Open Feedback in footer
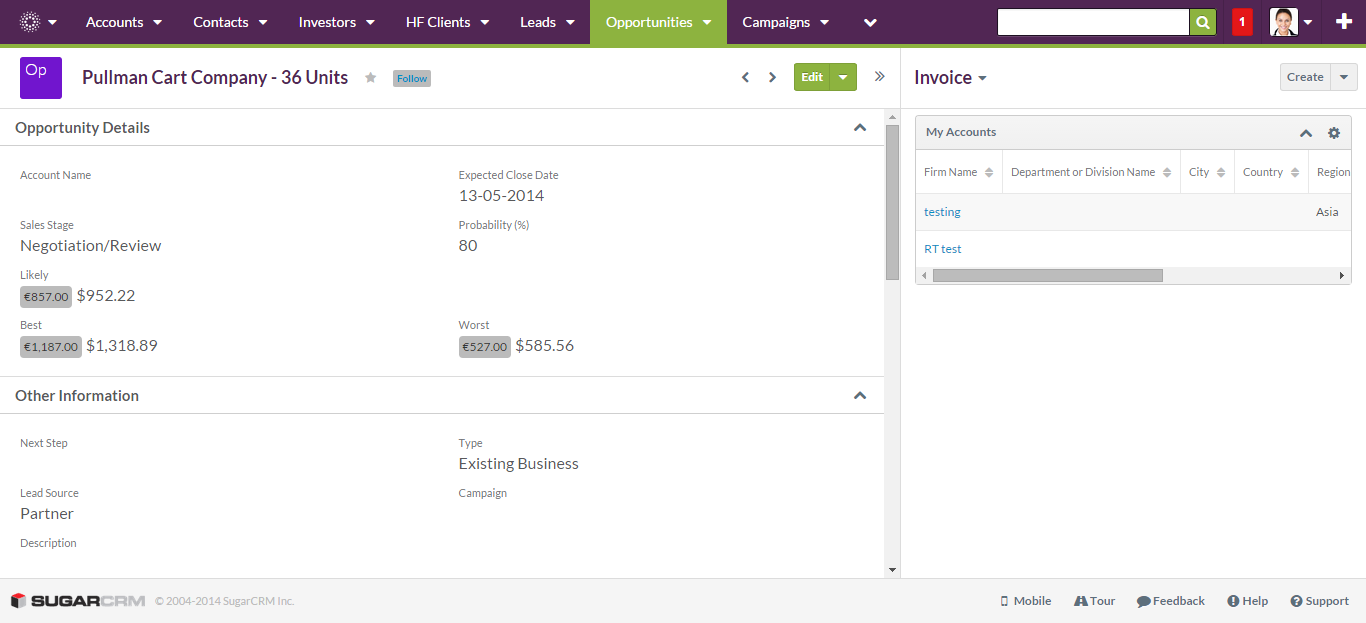Viewport: 1366px width, 623px height. pos(1170,601)
